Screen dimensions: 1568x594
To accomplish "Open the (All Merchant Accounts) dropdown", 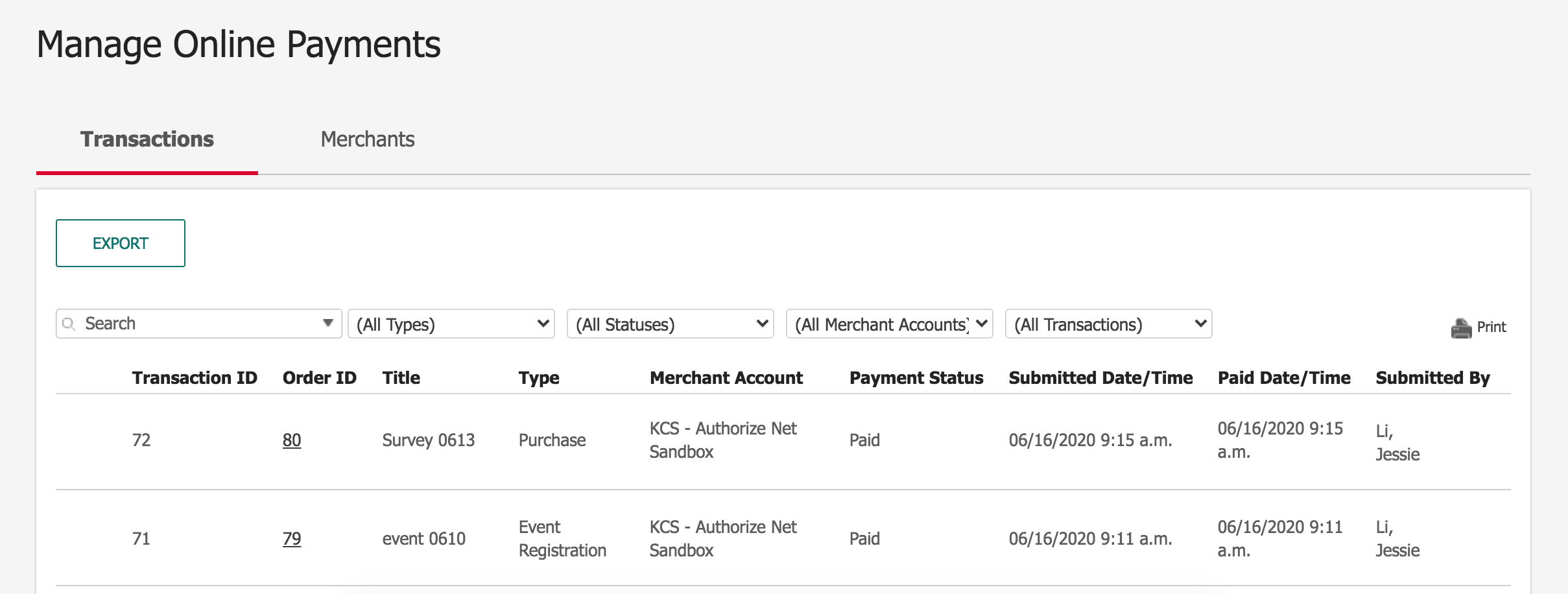I will coord(889,323).
